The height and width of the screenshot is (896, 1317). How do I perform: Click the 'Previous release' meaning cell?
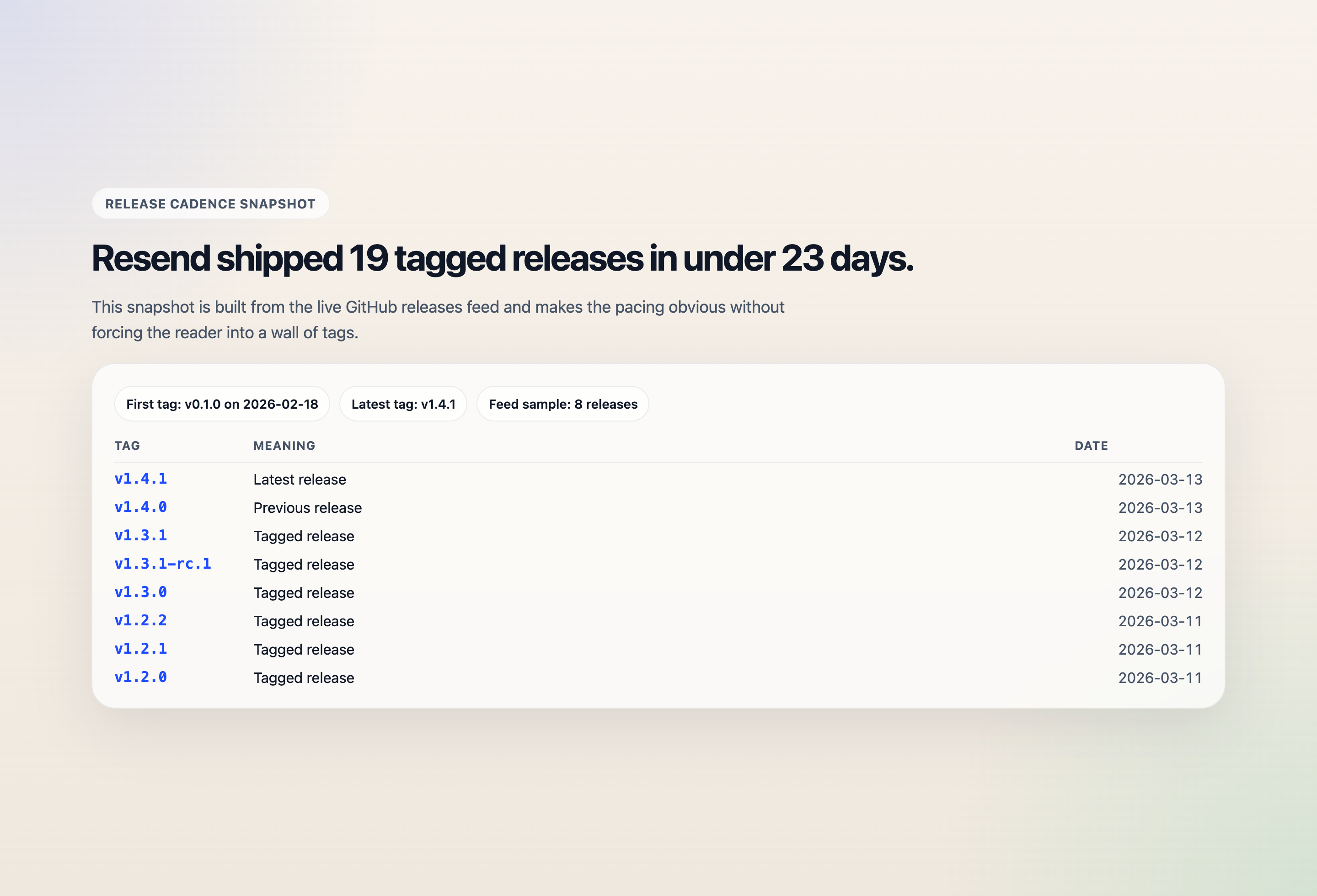pyautogui.click(x=308, y=507)
